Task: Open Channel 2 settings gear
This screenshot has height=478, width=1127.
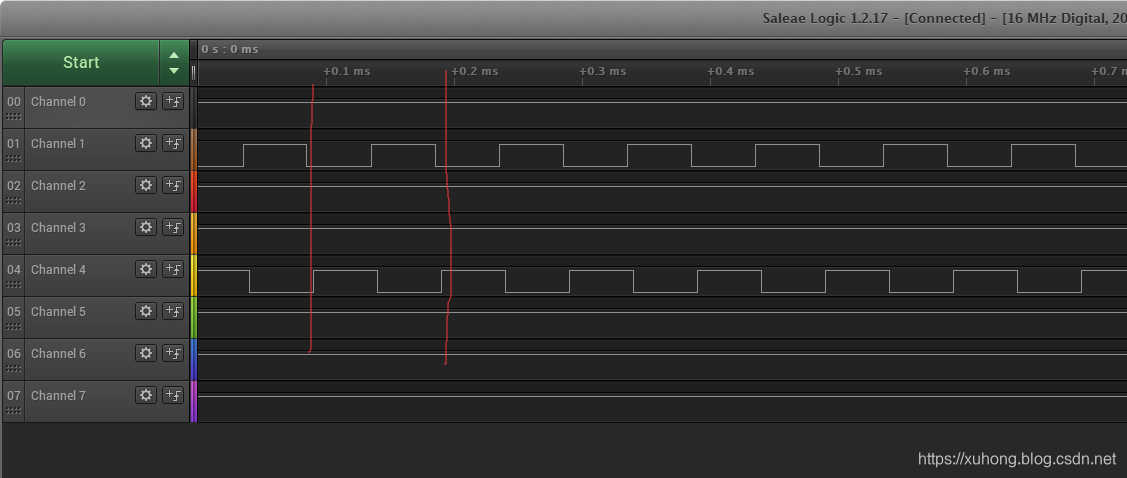Action: point(146,185)
